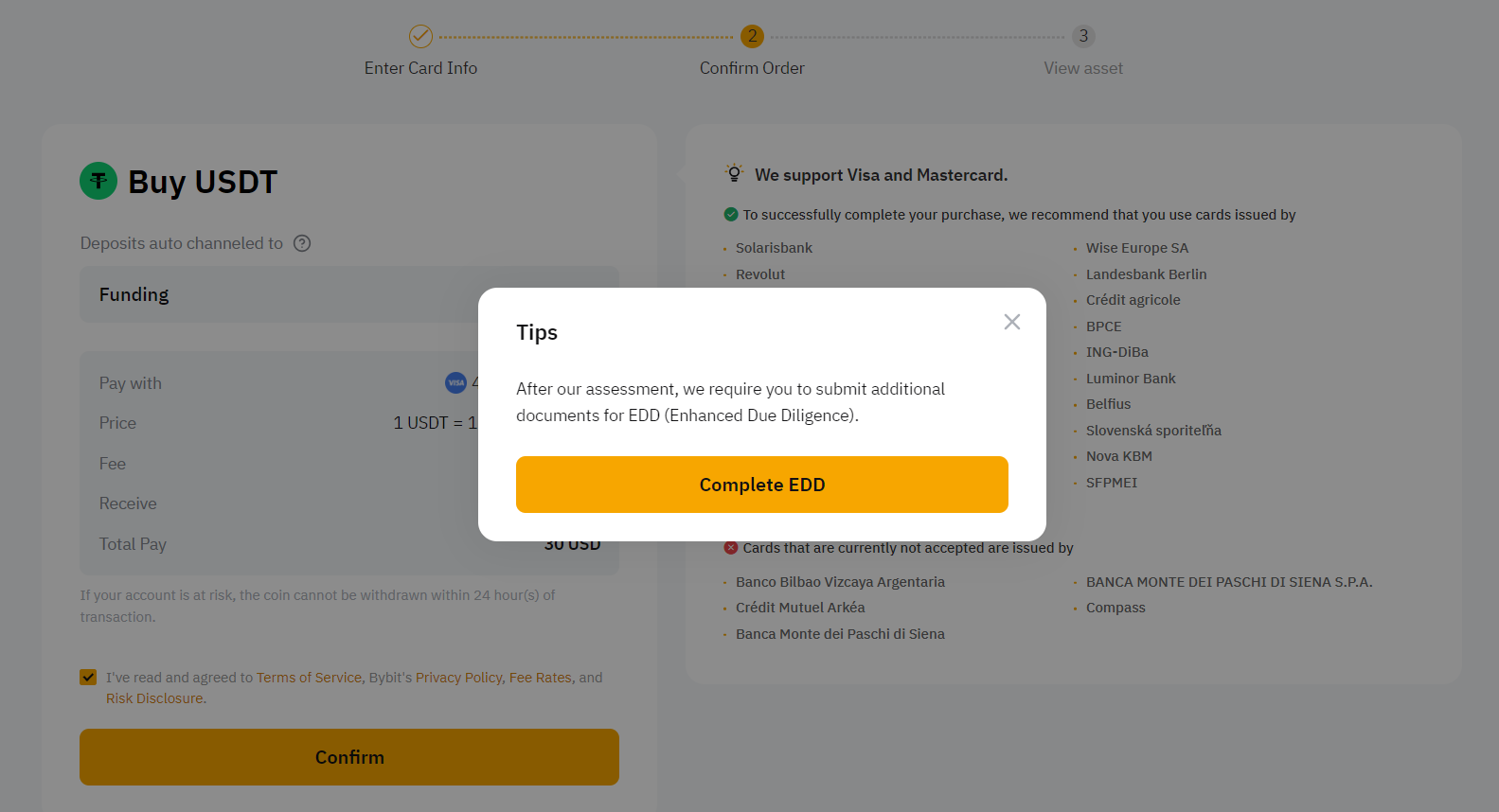Open the Privacy Policy link

[x=458, y=678]
